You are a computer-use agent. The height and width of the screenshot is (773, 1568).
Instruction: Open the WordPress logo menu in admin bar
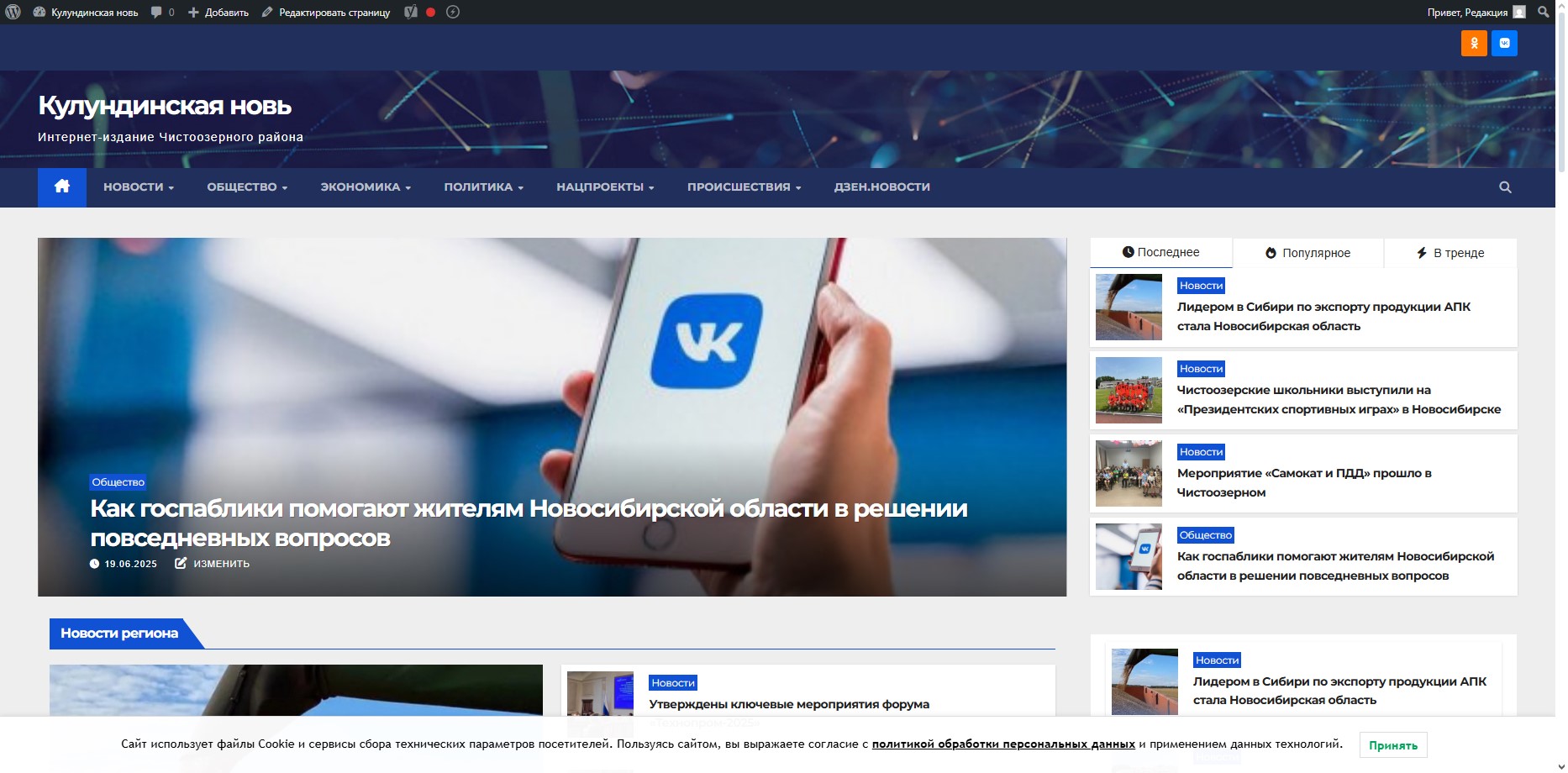click(13, 12)
